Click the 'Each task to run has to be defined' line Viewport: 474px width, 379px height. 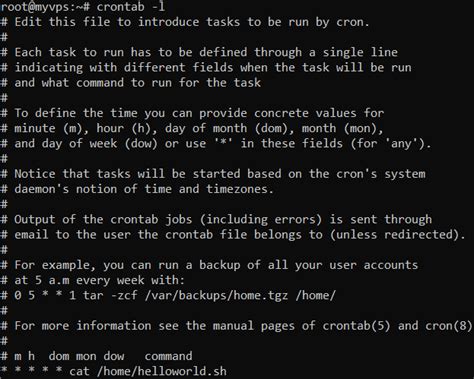199,52
